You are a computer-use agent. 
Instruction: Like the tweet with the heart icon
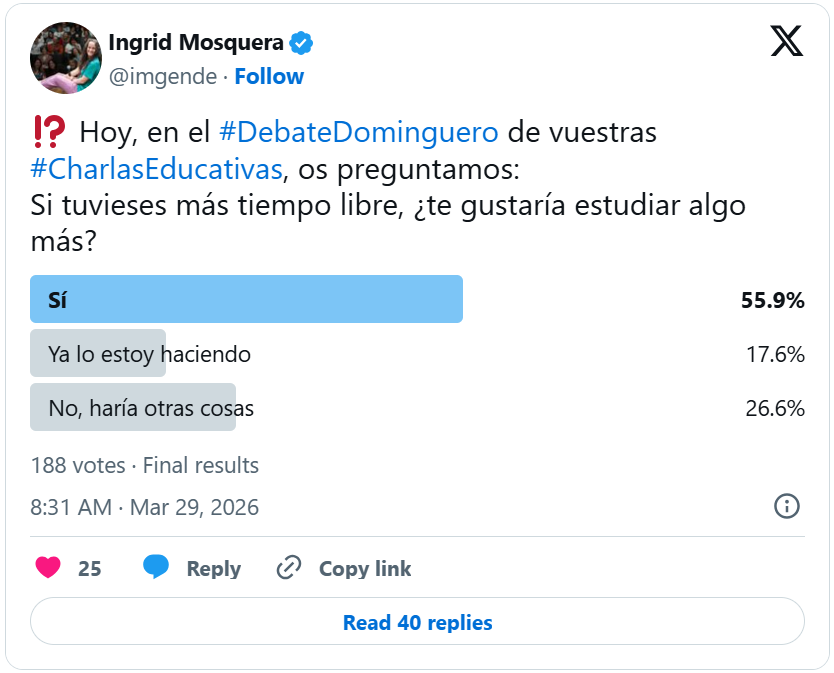point(48,568)
